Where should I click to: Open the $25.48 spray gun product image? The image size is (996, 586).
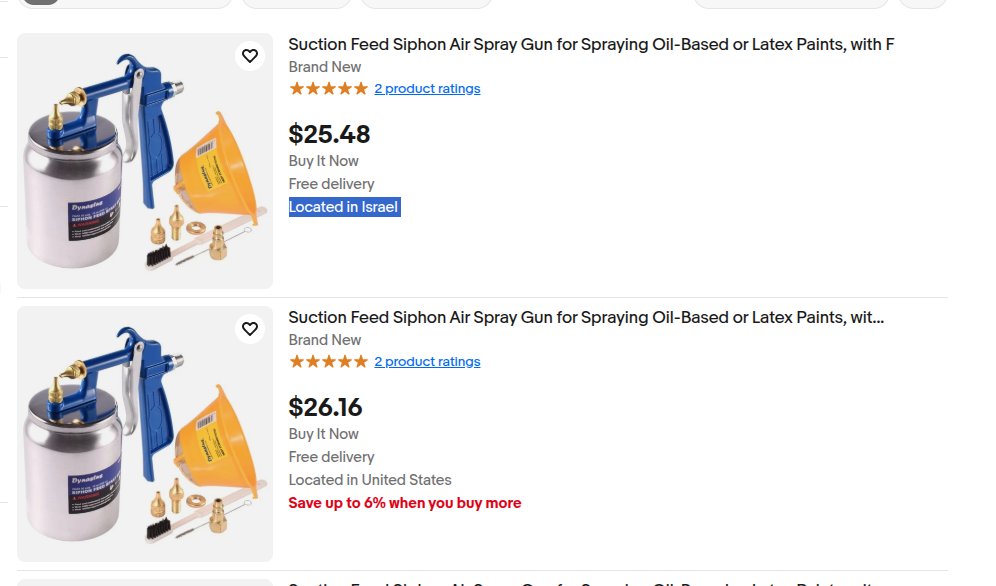coord(145,162)
